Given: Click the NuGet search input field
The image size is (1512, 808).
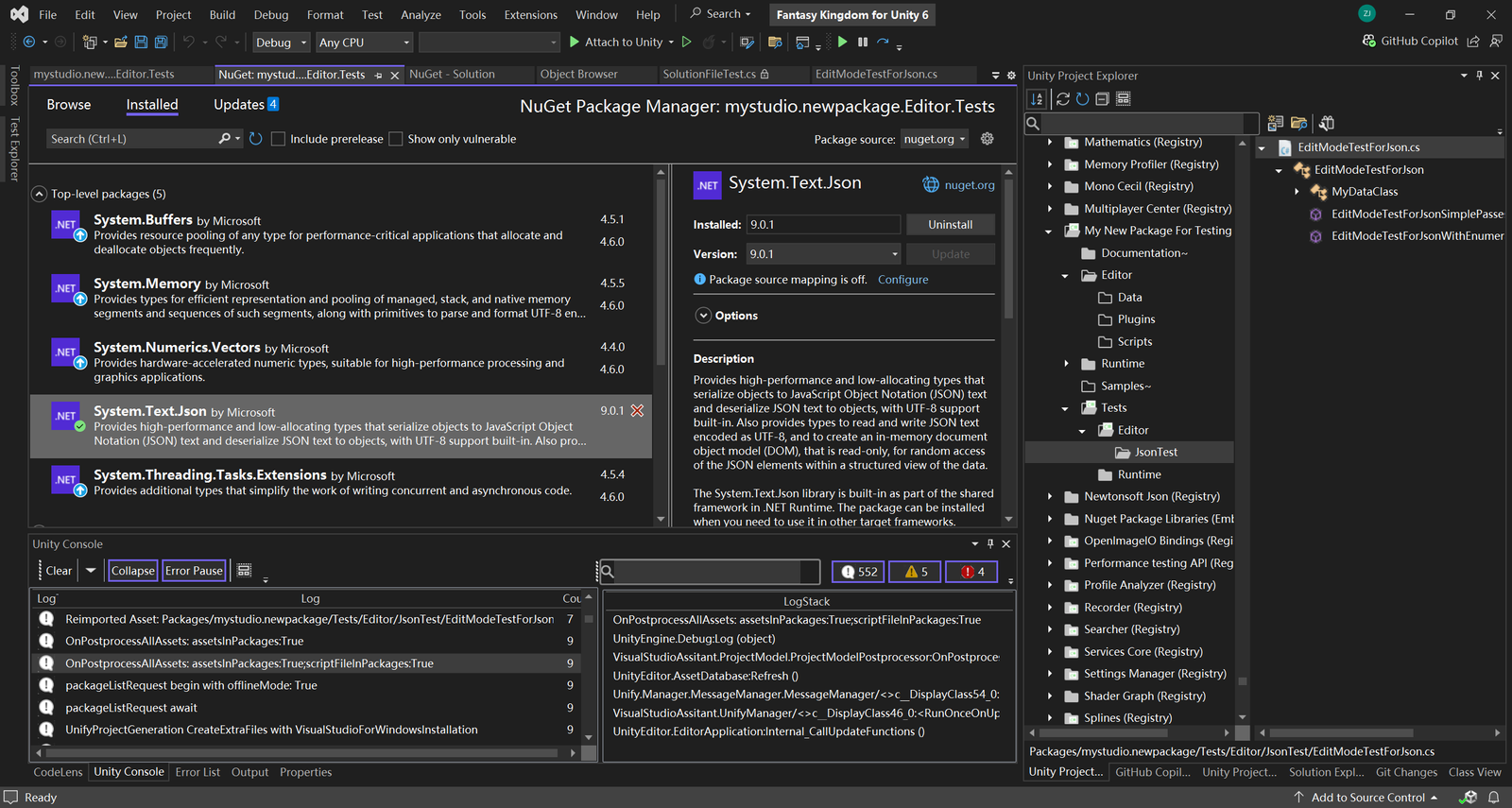Looking at the screenshot, I should click(132, 139).
